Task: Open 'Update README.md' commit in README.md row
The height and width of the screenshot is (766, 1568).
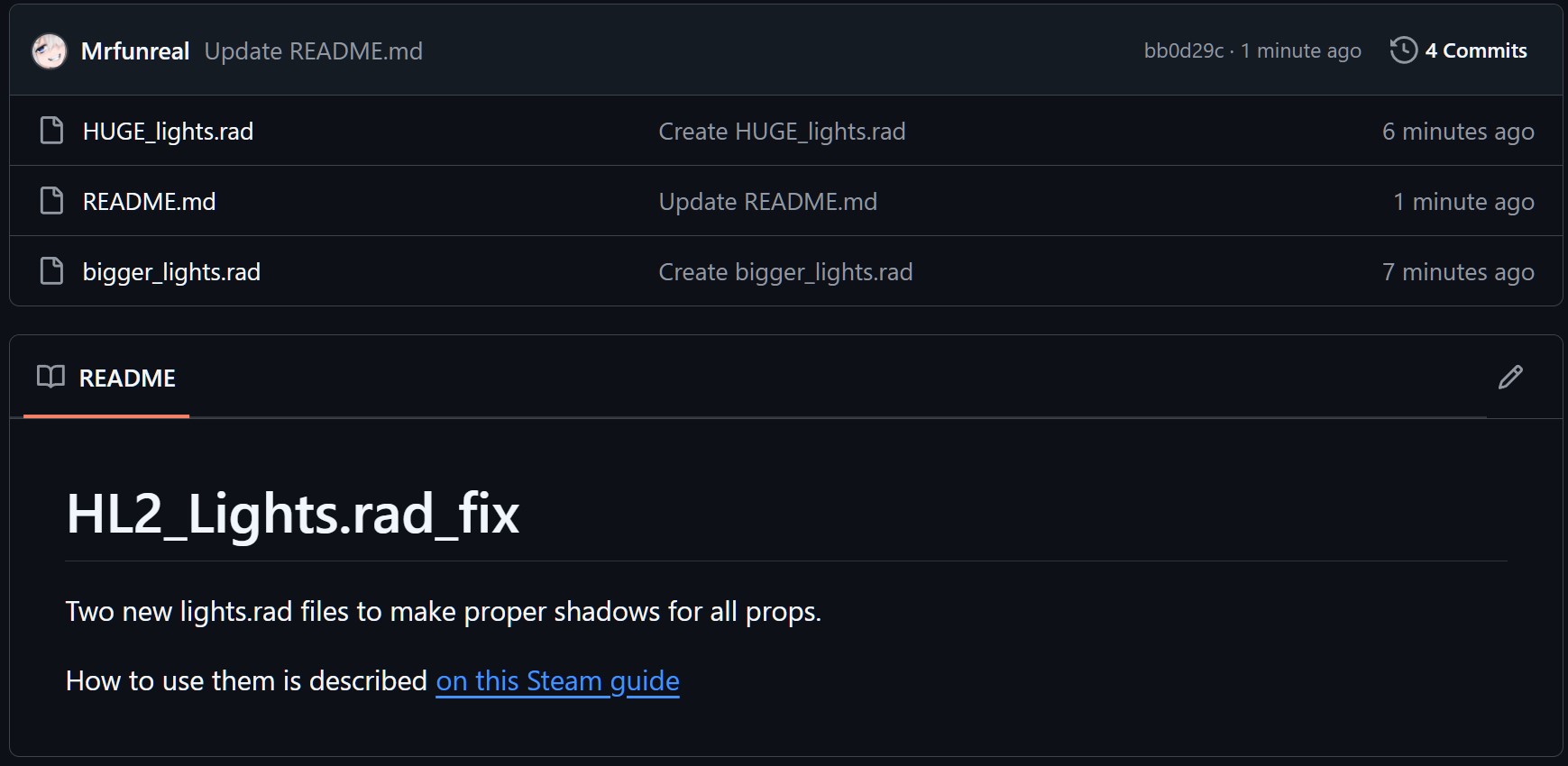Action: 767,202
